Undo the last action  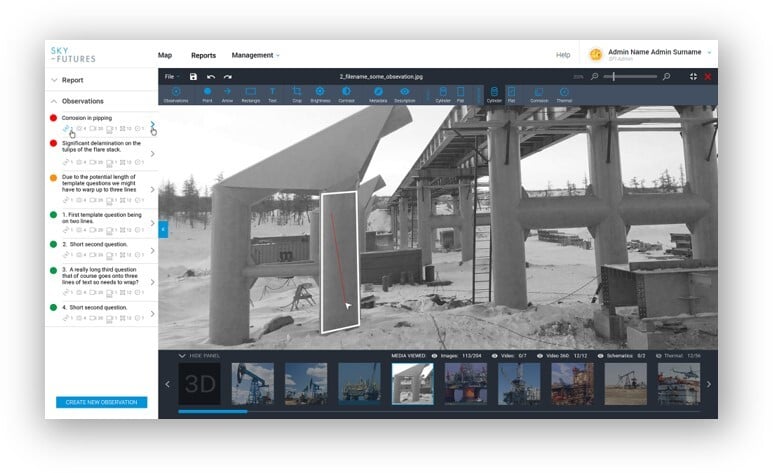[211, 77]
